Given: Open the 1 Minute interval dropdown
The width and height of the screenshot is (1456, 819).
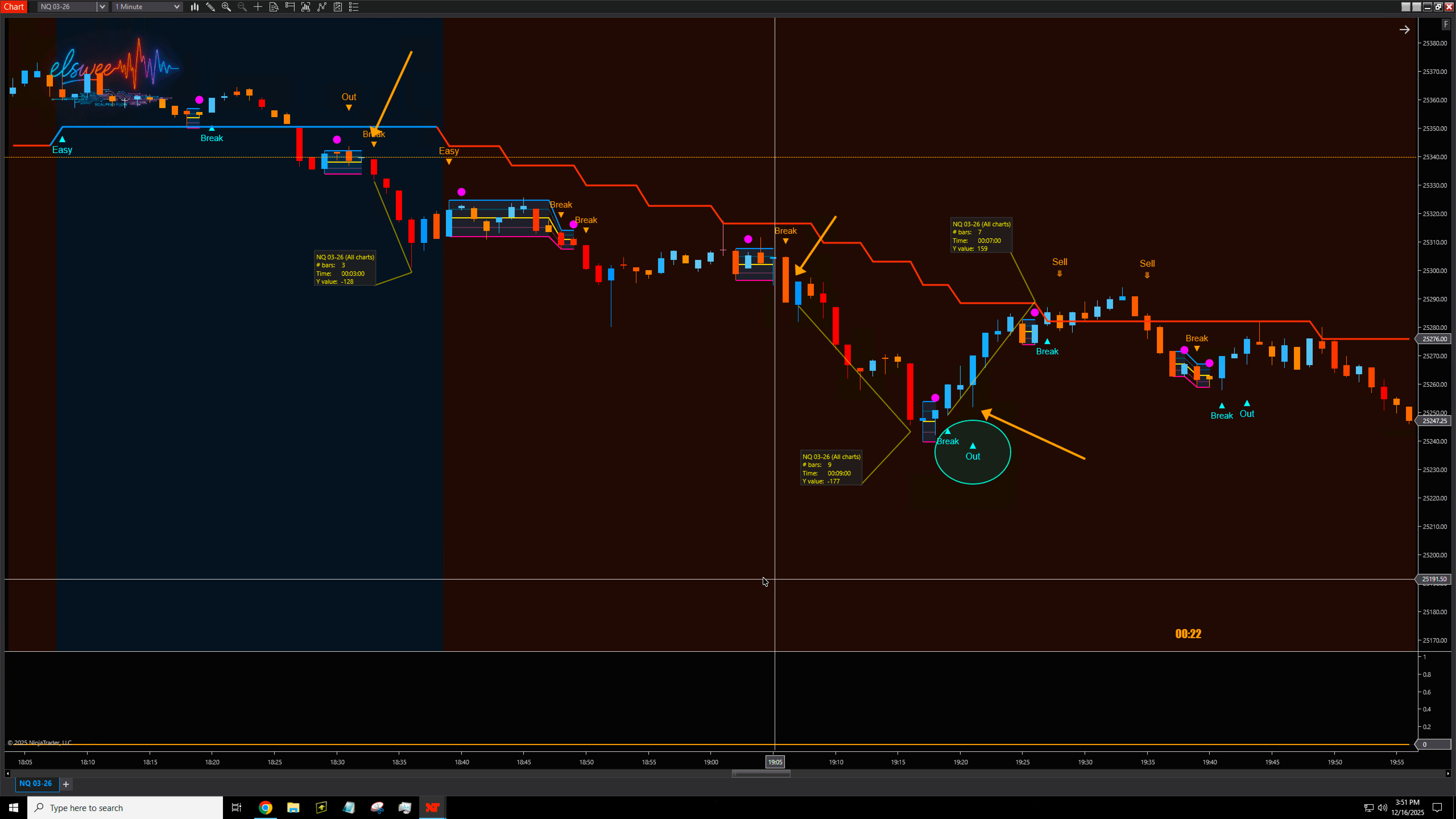Looking at the screenshot, I should (x=147, y=7).
